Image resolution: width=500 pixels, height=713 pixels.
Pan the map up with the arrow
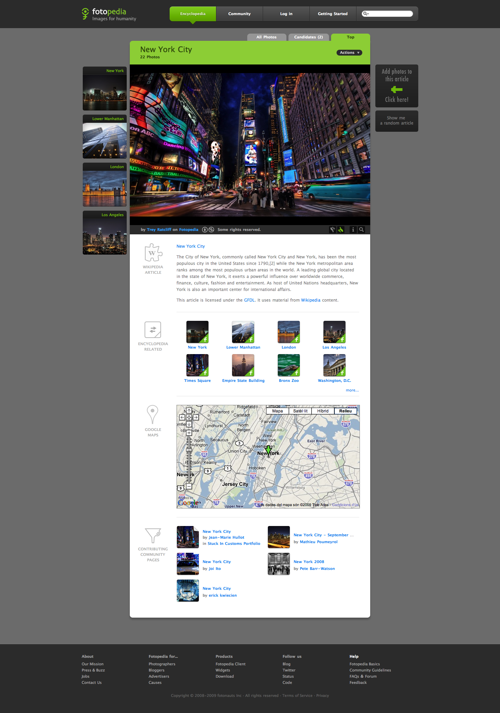pos(189,411)
